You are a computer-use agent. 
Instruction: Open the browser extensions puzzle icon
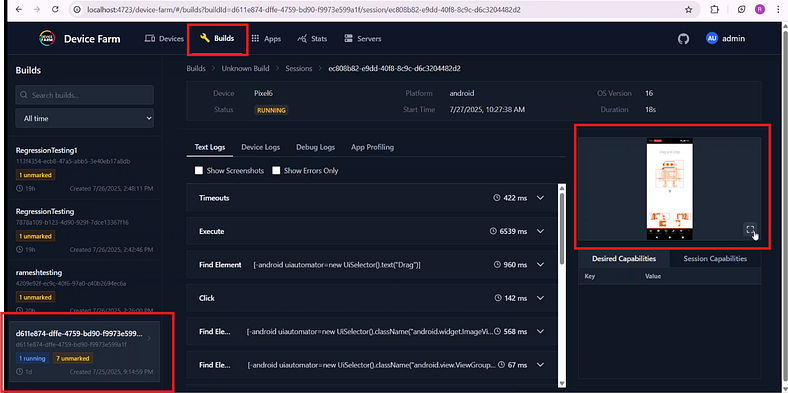(x=714, y=10)
